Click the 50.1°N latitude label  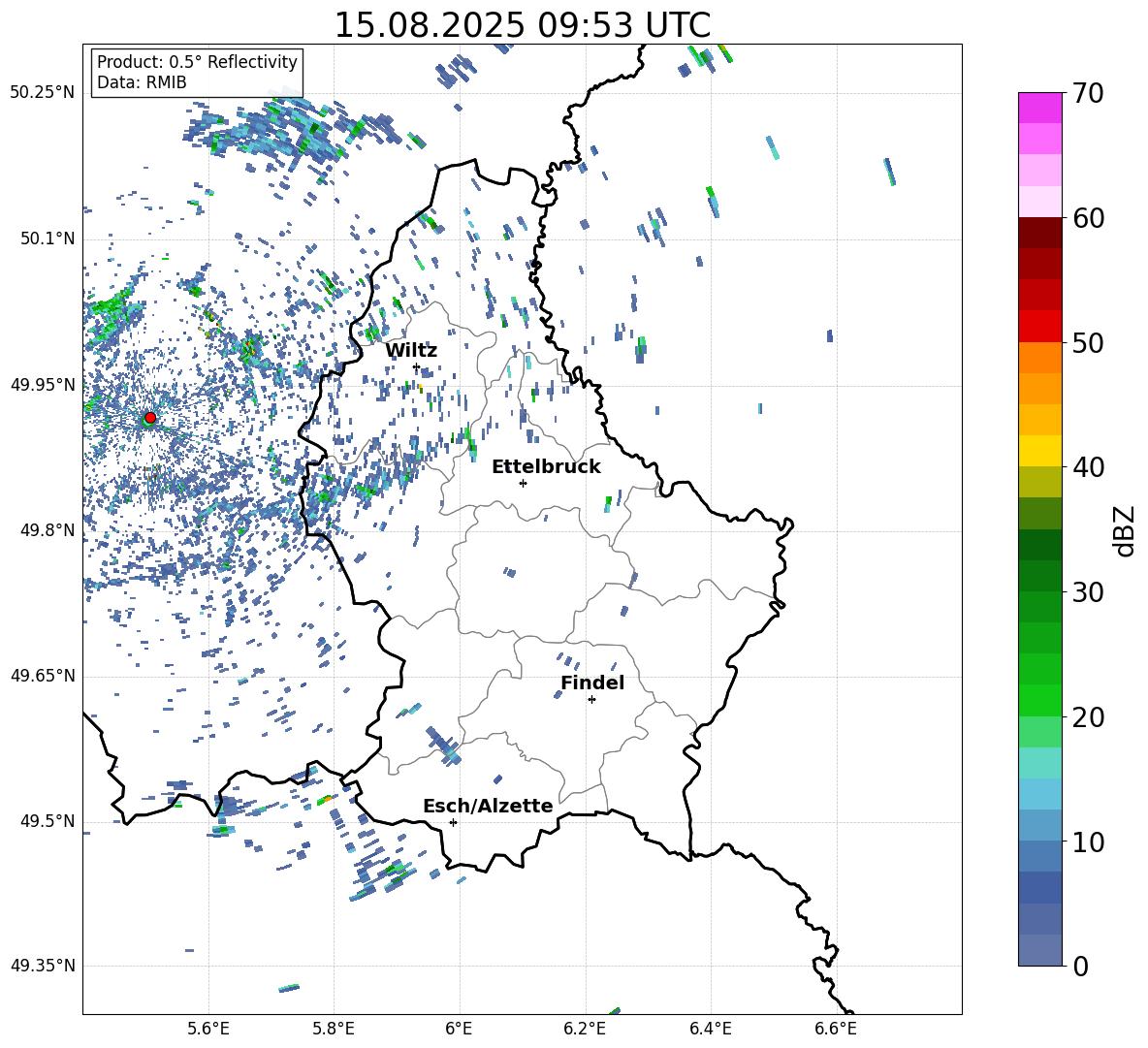coord(48,238)
